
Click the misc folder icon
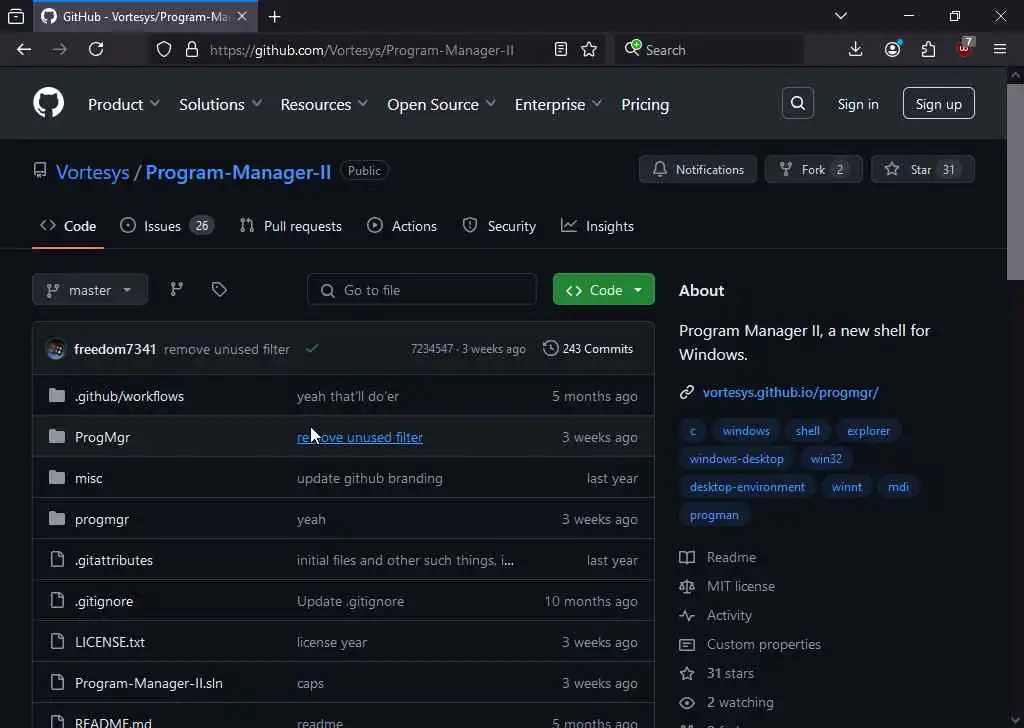tap(57, 478)
